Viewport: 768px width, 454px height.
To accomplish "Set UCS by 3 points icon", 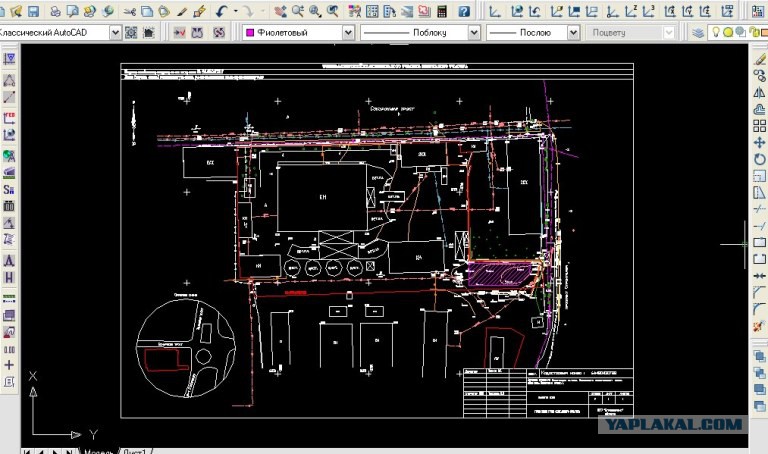I will pyautogui.click(x=649, y=11).
